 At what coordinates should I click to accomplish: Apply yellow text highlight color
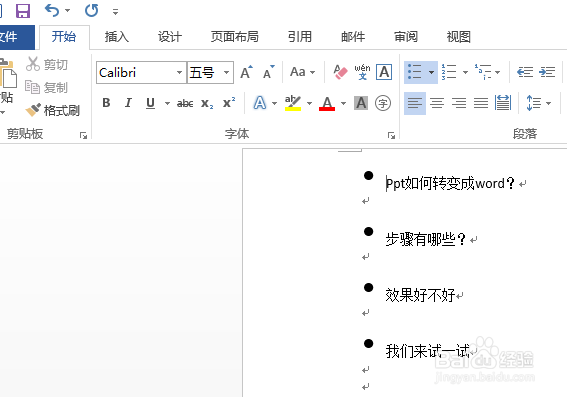coord(293,103)
